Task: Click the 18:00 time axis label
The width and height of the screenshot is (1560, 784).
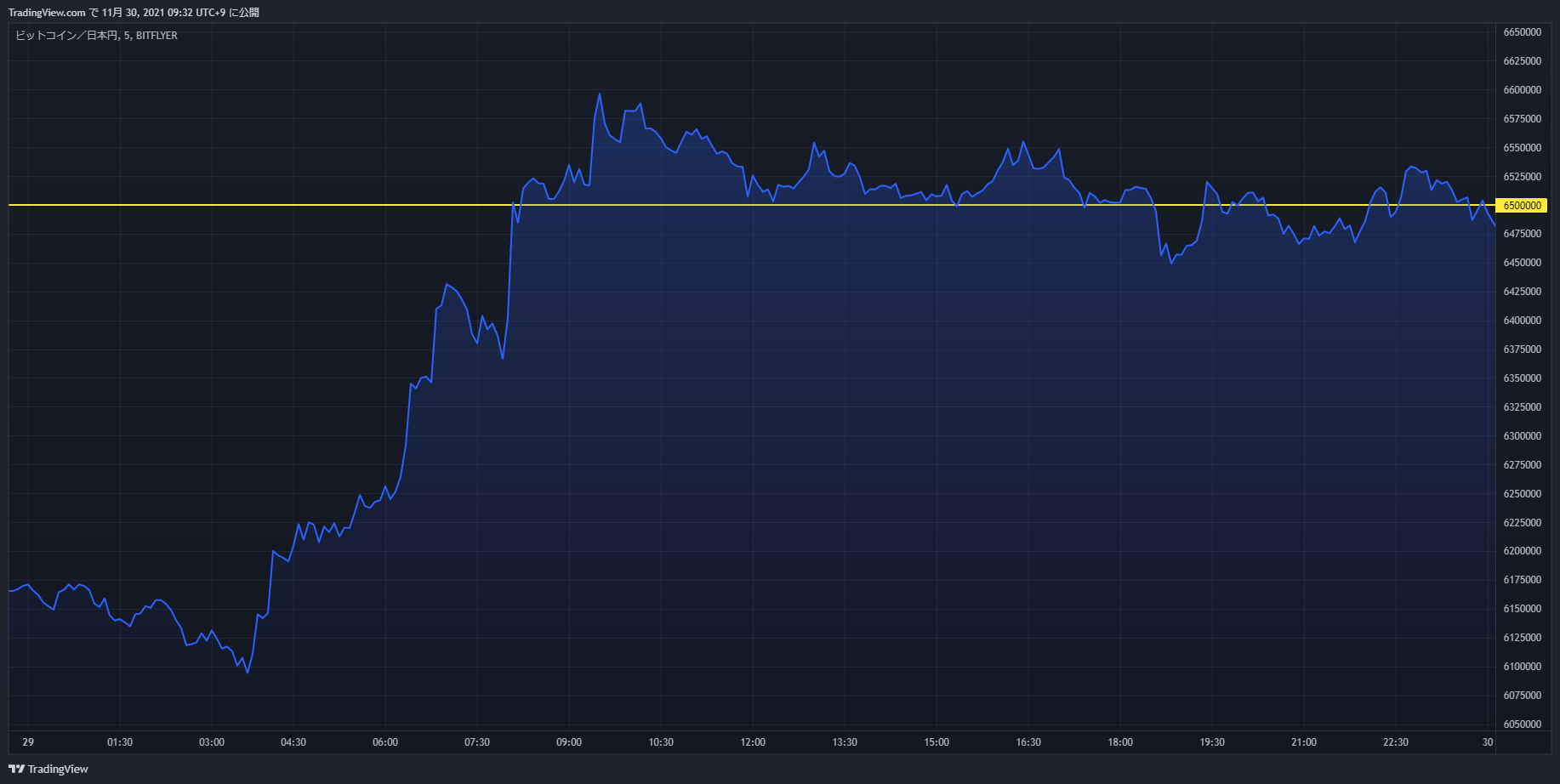Action: point(1120,742)
